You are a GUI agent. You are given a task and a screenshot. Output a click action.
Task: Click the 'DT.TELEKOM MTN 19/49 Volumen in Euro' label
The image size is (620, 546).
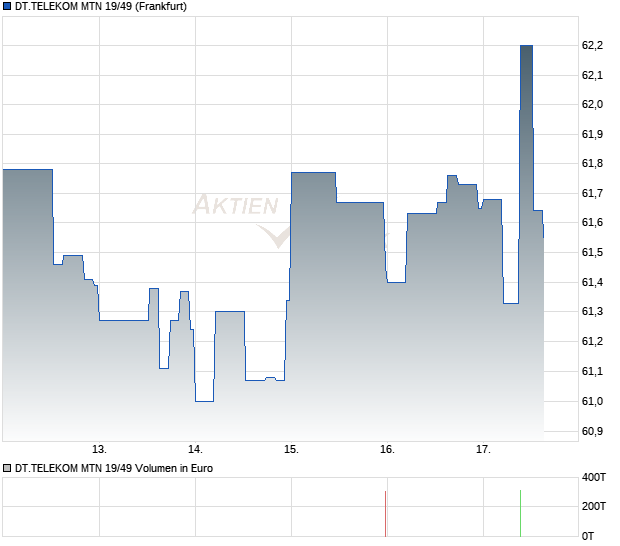(114, 469)
